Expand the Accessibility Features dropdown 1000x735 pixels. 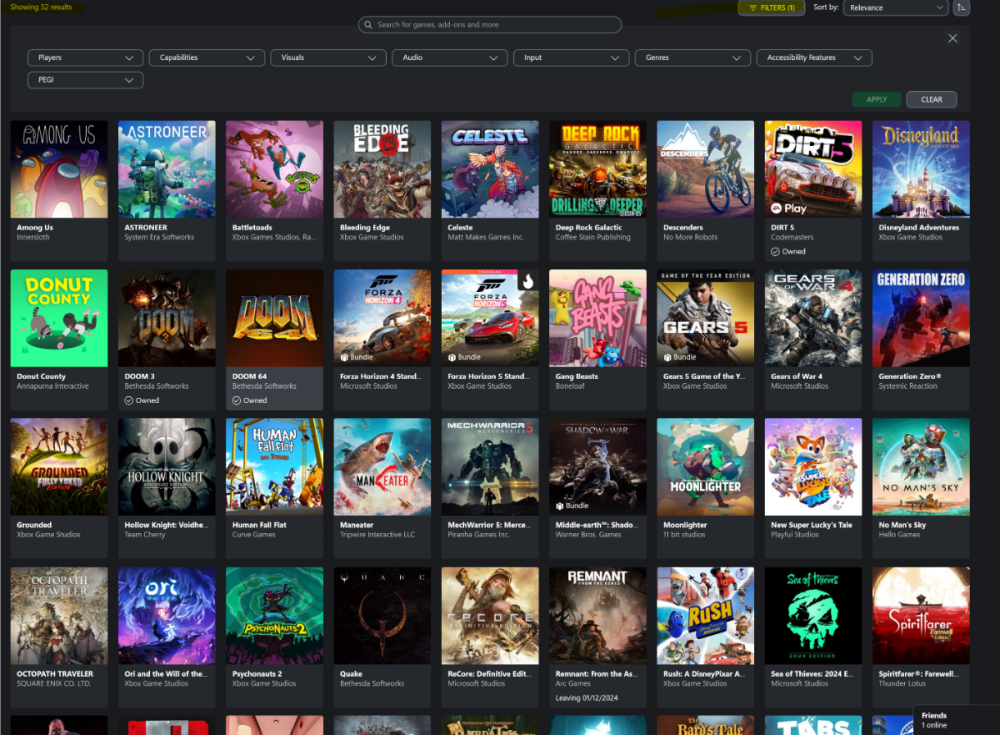pyautogui.click(x=814, y=58)
